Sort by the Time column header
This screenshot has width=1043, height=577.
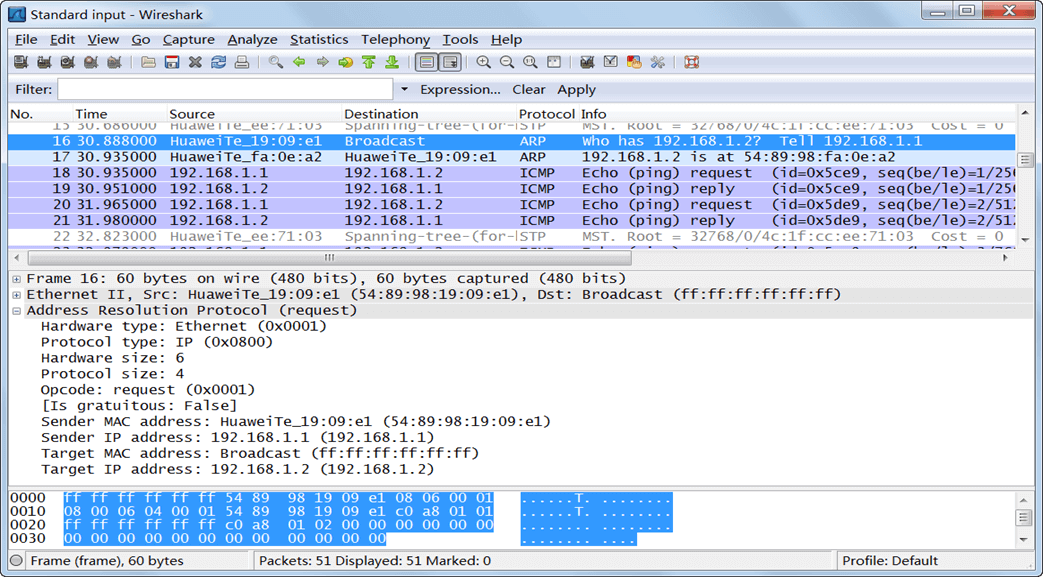120,114
